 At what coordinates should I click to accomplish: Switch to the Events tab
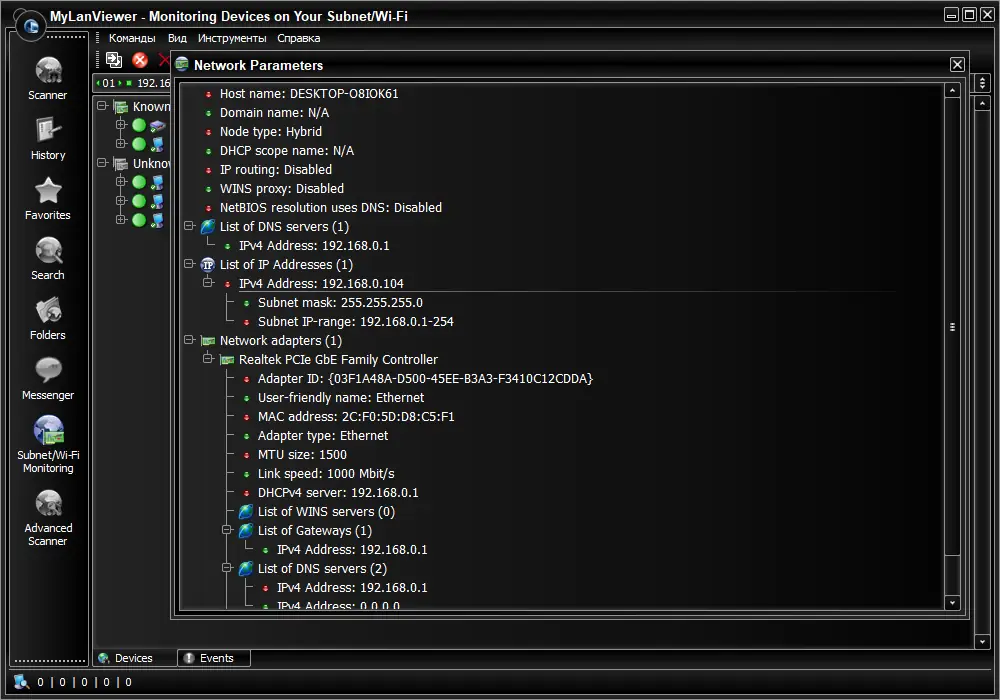click(x=214, y=658)
